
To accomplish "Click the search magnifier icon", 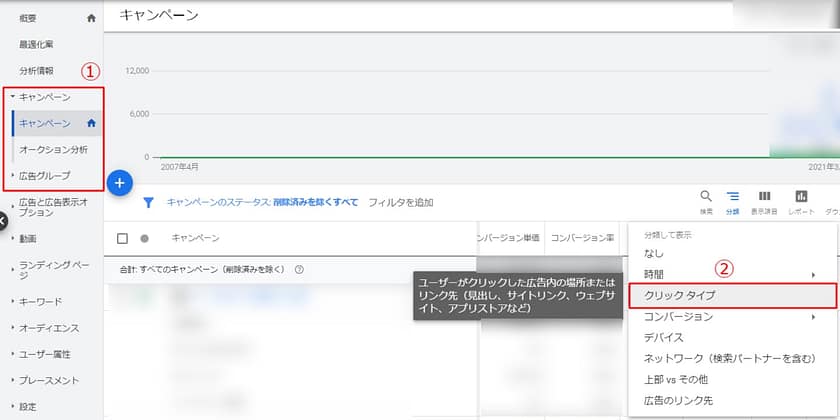I will [706, 197].
